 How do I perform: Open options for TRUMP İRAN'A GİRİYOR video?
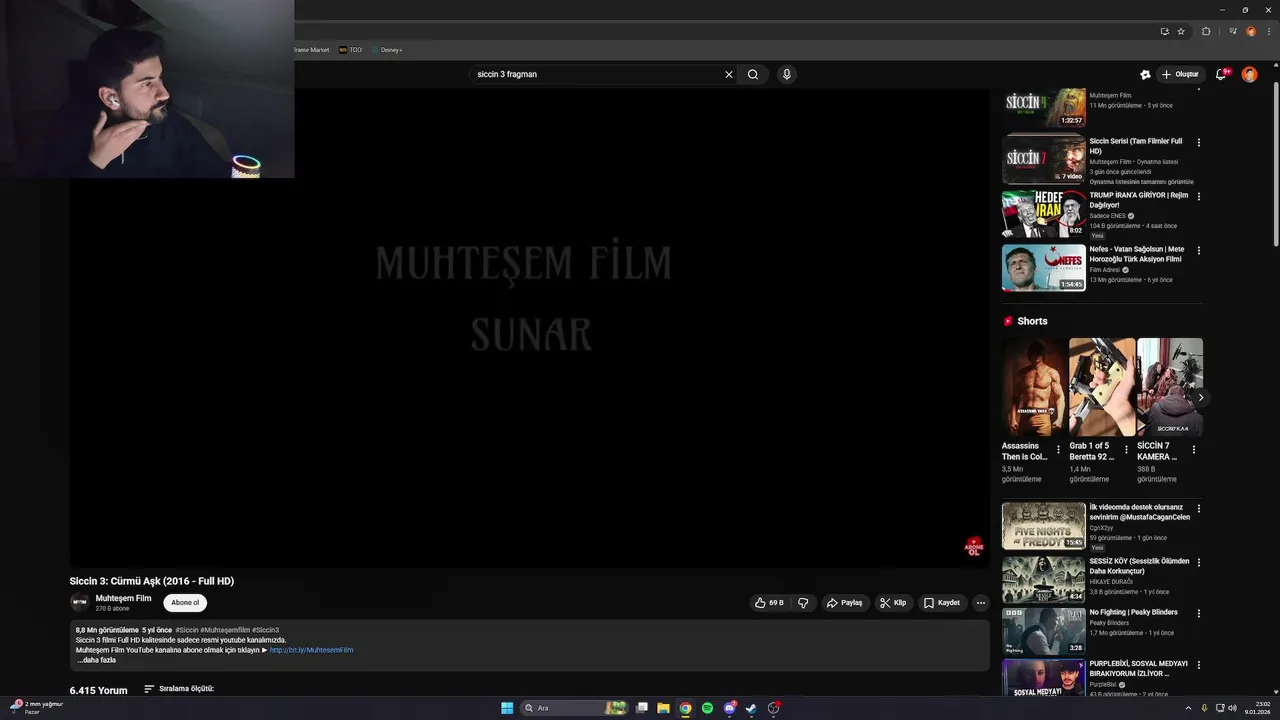[1199, 196]
